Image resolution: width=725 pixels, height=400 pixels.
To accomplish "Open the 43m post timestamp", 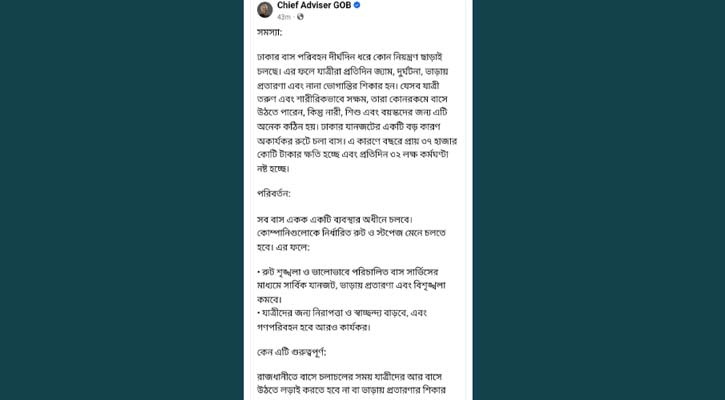I will [x=284, y=17].
